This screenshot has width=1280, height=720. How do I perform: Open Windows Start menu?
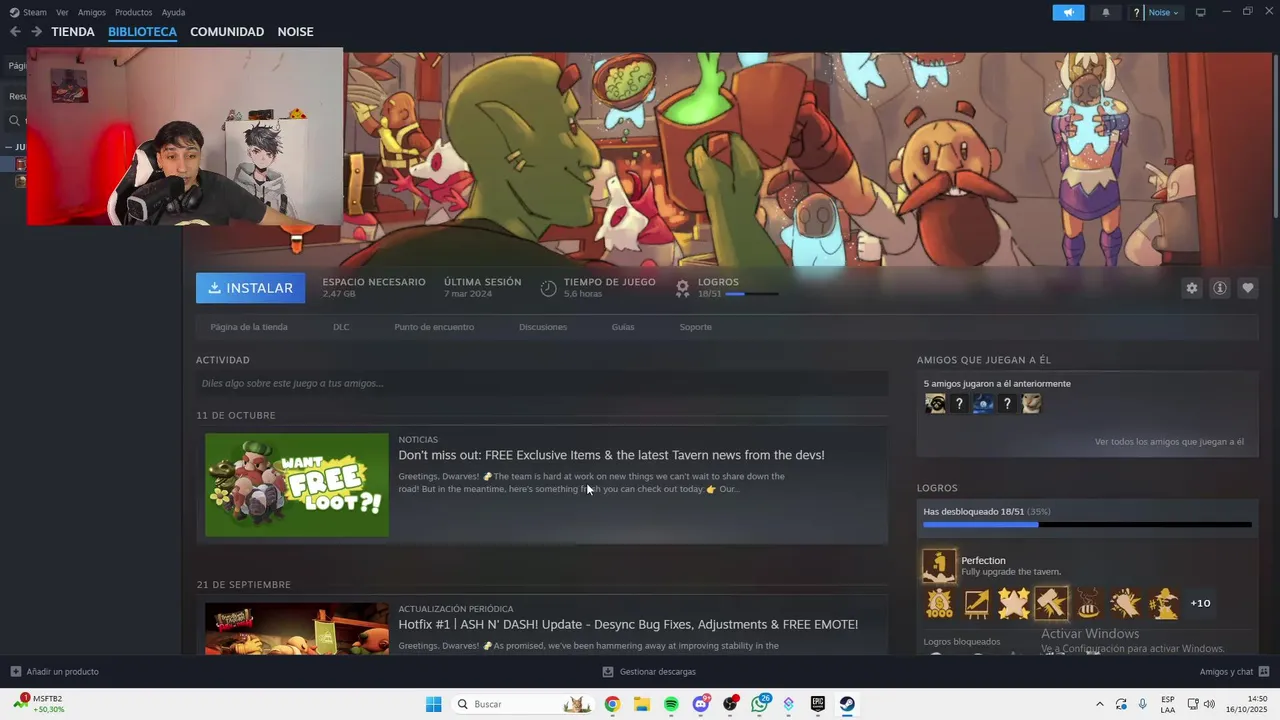433,704
